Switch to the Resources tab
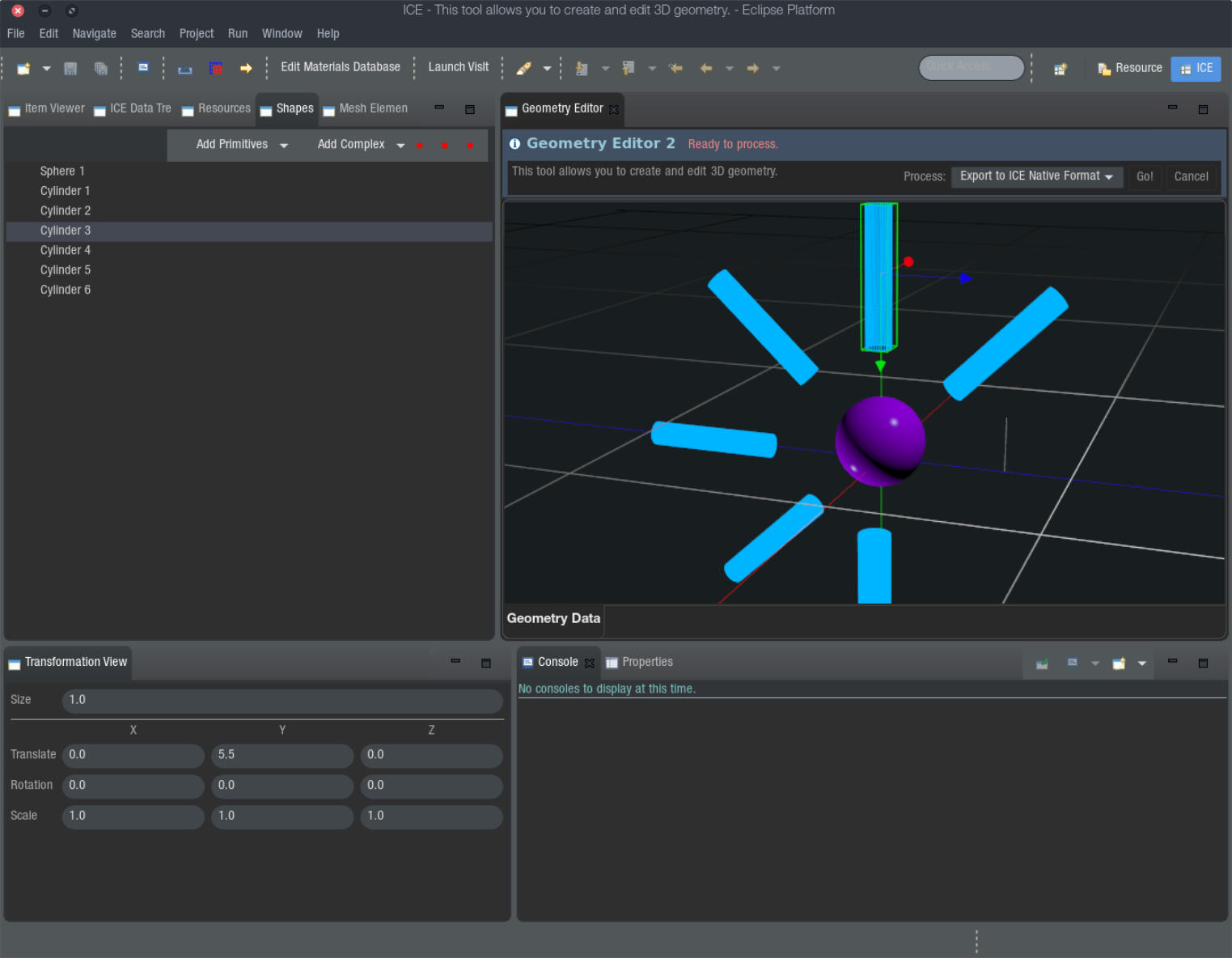Screen dimensions: 1232x958 216,108
